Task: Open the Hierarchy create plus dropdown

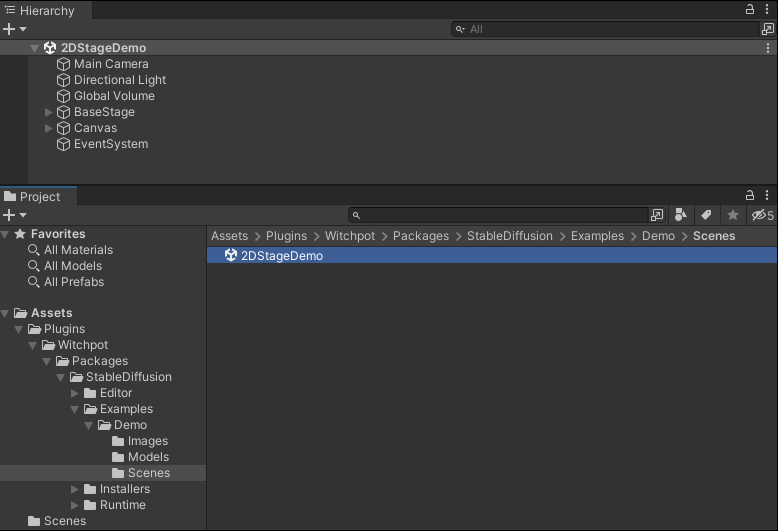Action: click(x=14, y=29)
